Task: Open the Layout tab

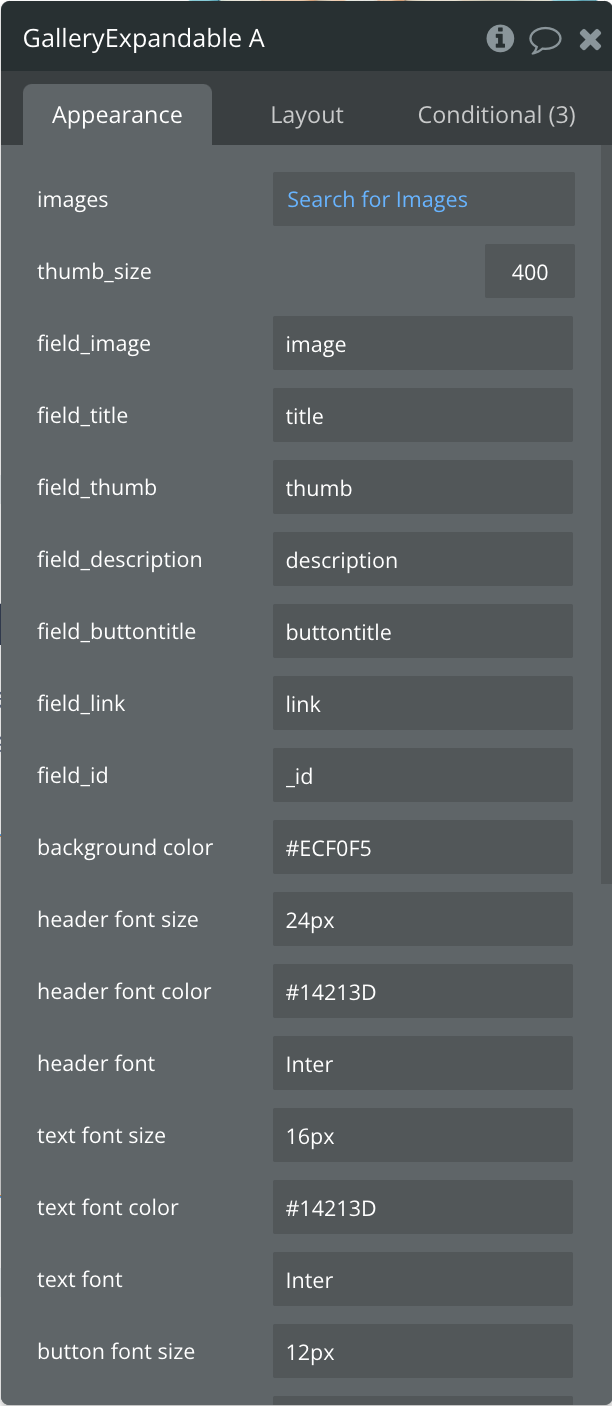Action: click(307, 115)
